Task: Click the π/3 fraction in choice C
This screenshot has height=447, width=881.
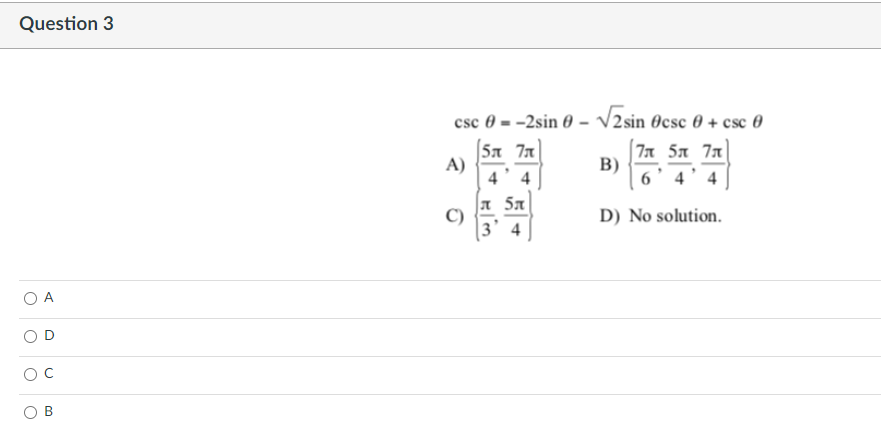Action: 486,217
